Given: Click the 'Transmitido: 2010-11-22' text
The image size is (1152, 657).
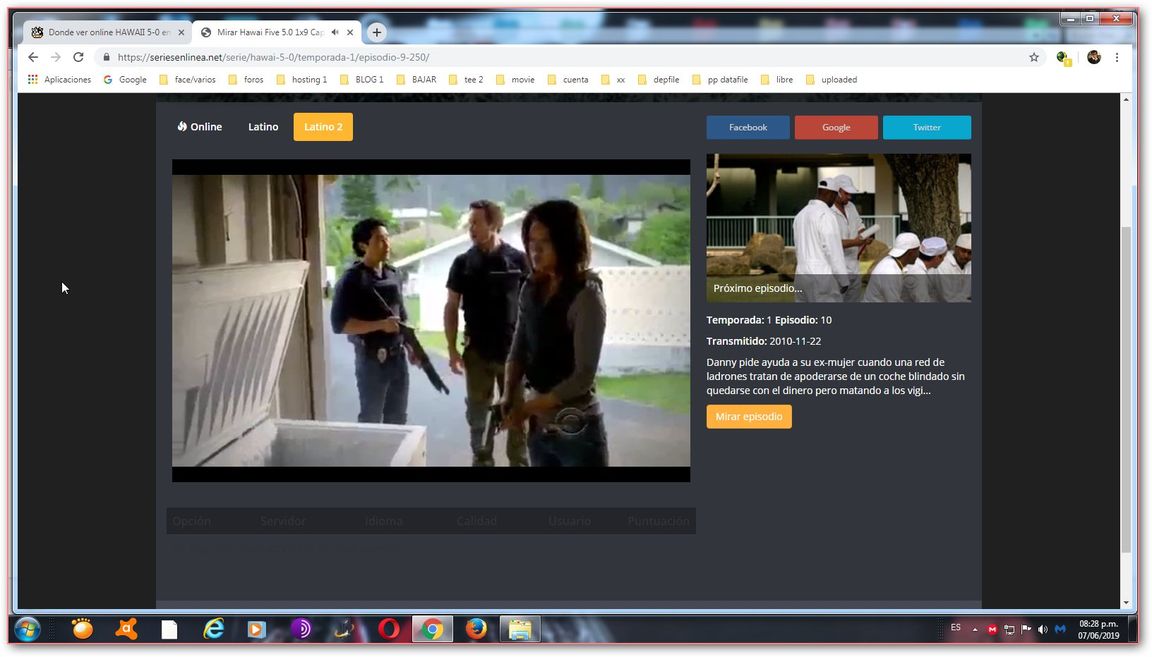Looking at the screenshot, I should pos(763,341).
